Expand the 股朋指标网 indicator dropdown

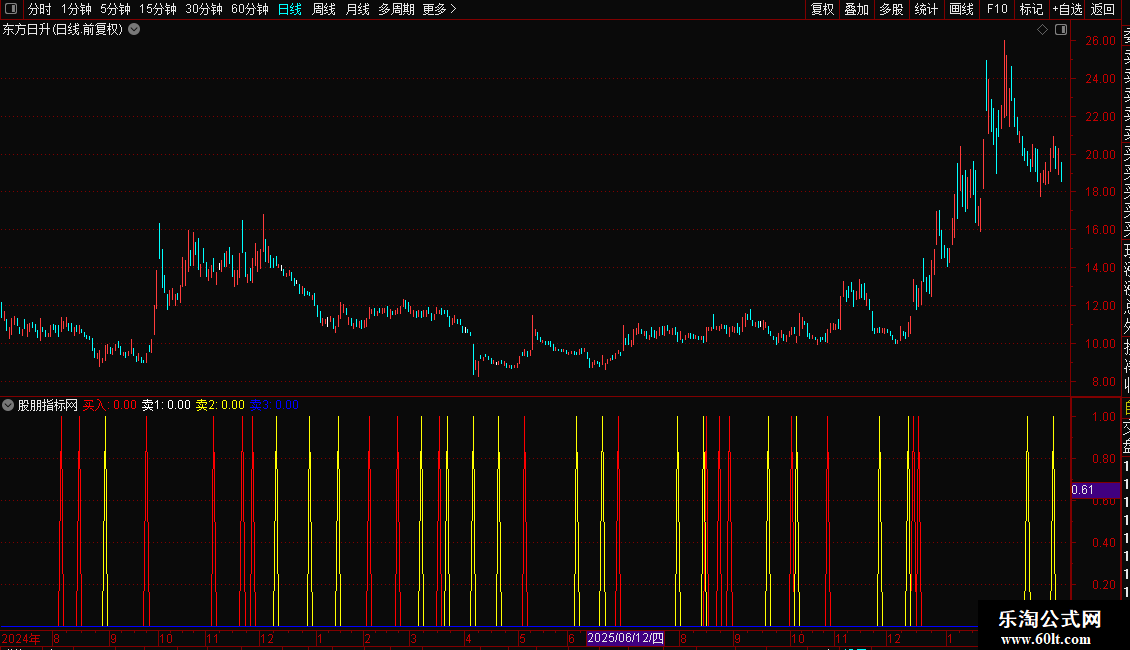[x=8, y=405]
